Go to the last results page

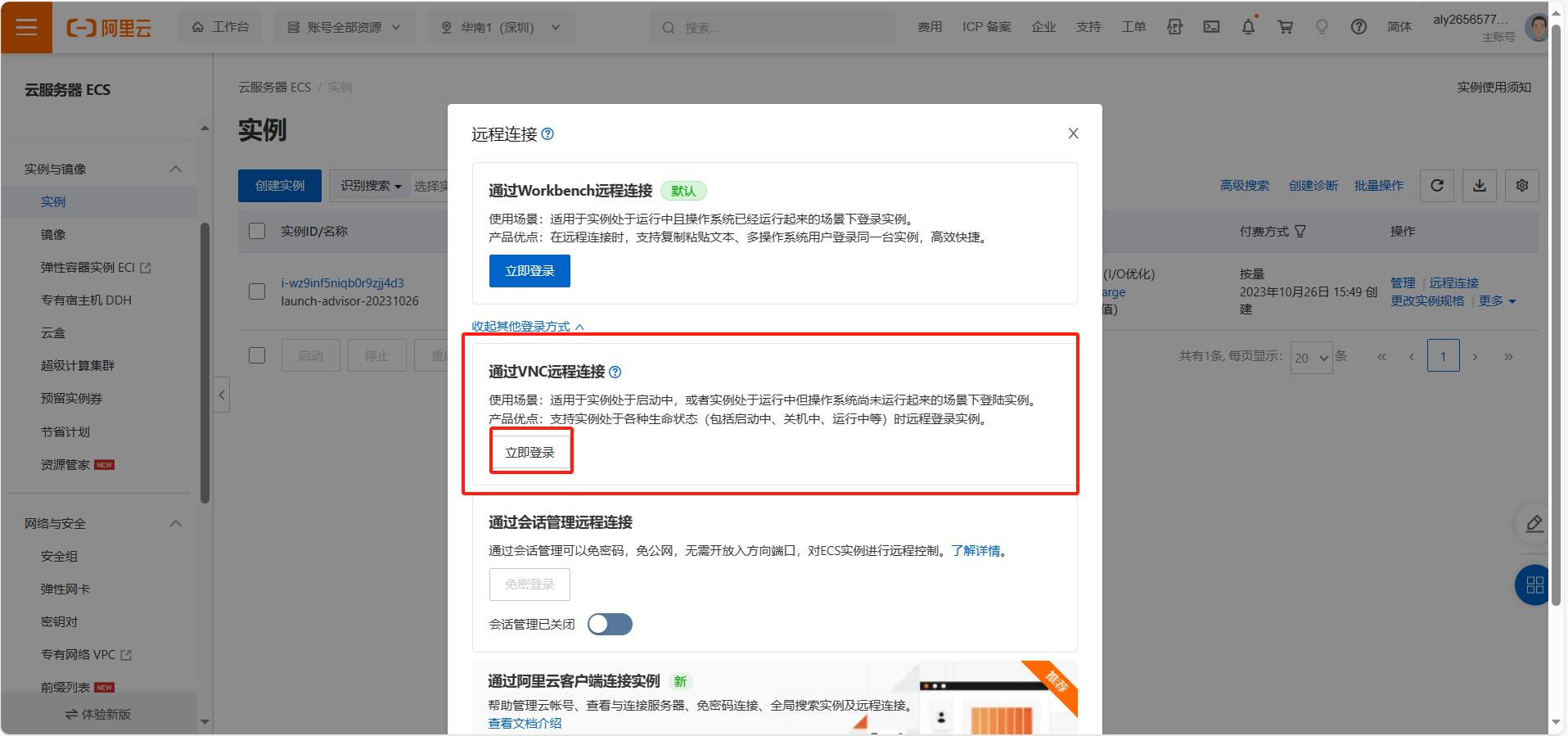(1508, 357)
